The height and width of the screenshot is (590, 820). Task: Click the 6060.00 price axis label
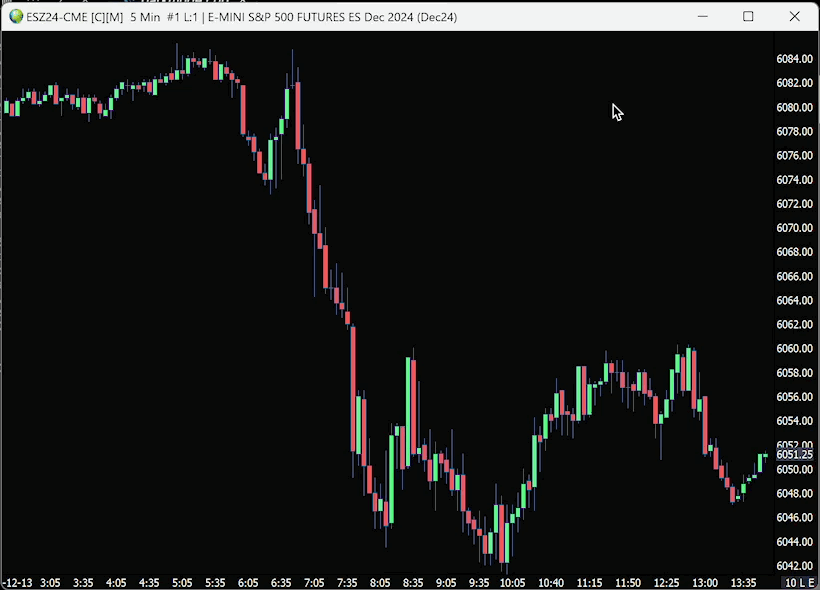[x=794, y=349]
